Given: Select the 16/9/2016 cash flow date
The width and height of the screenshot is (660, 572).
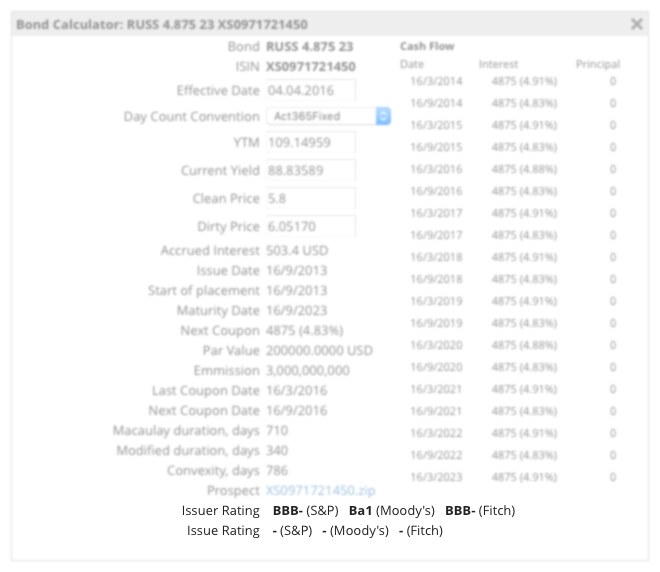Looking at the screenshot, I should 436,191.
